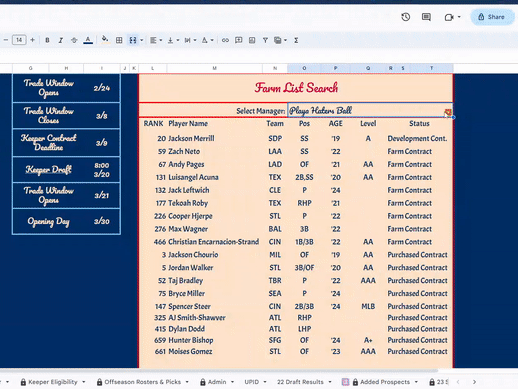Open the functions sigma menu
518x389 pixels.
pyautogui.click(x=296, y=40)
